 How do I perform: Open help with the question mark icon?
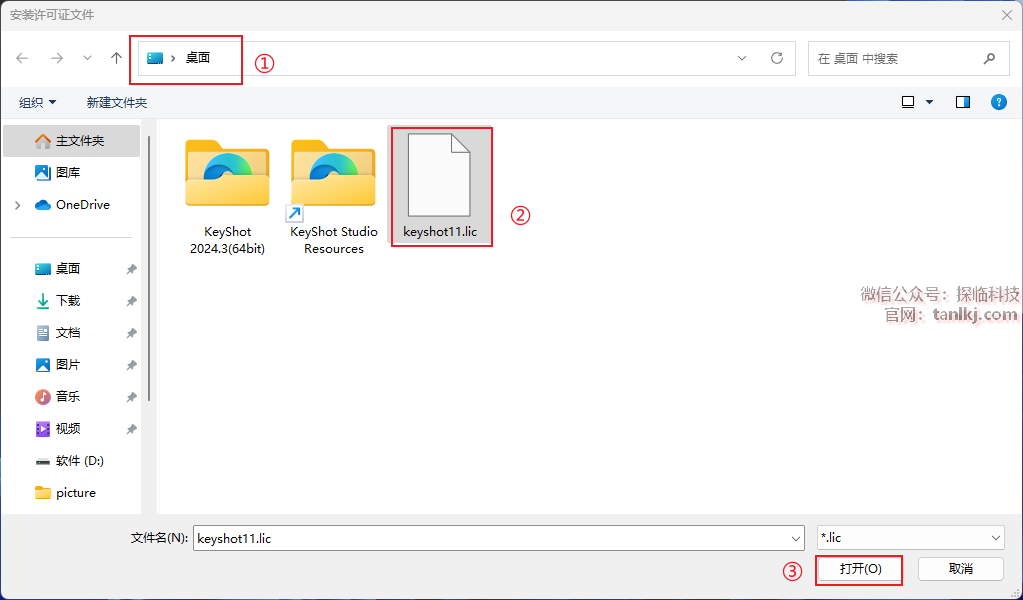click(998, 102)
